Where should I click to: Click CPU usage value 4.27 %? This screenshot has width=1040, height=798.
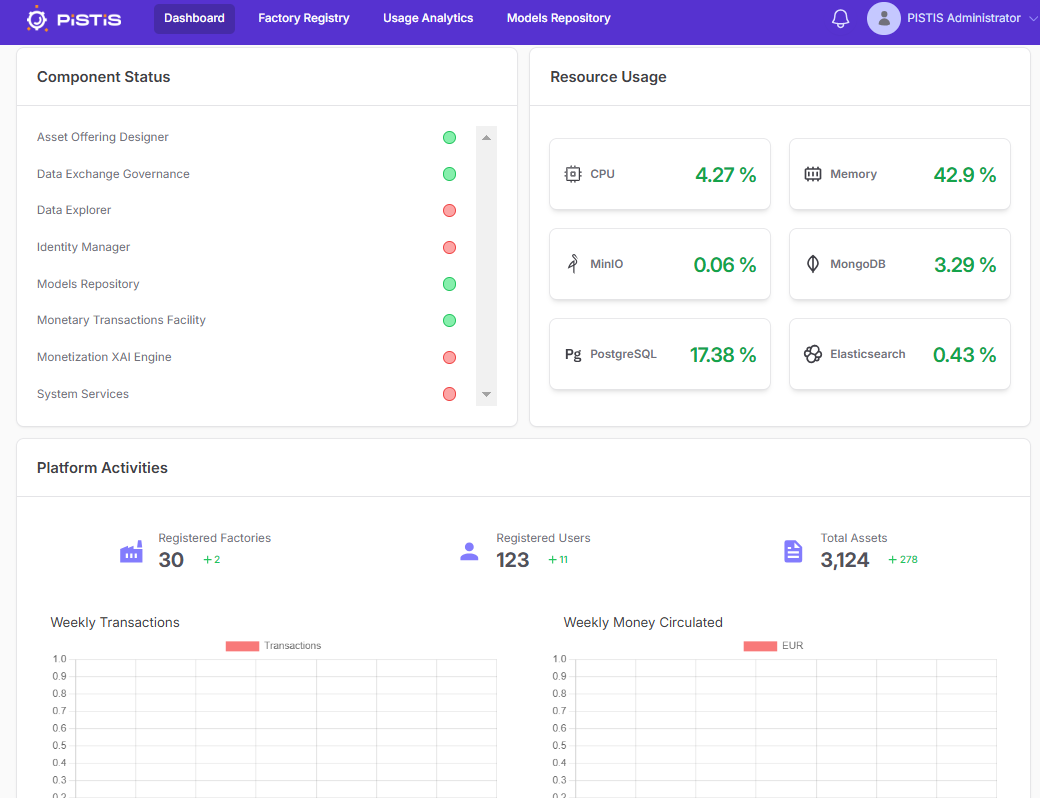pos(726,174)
